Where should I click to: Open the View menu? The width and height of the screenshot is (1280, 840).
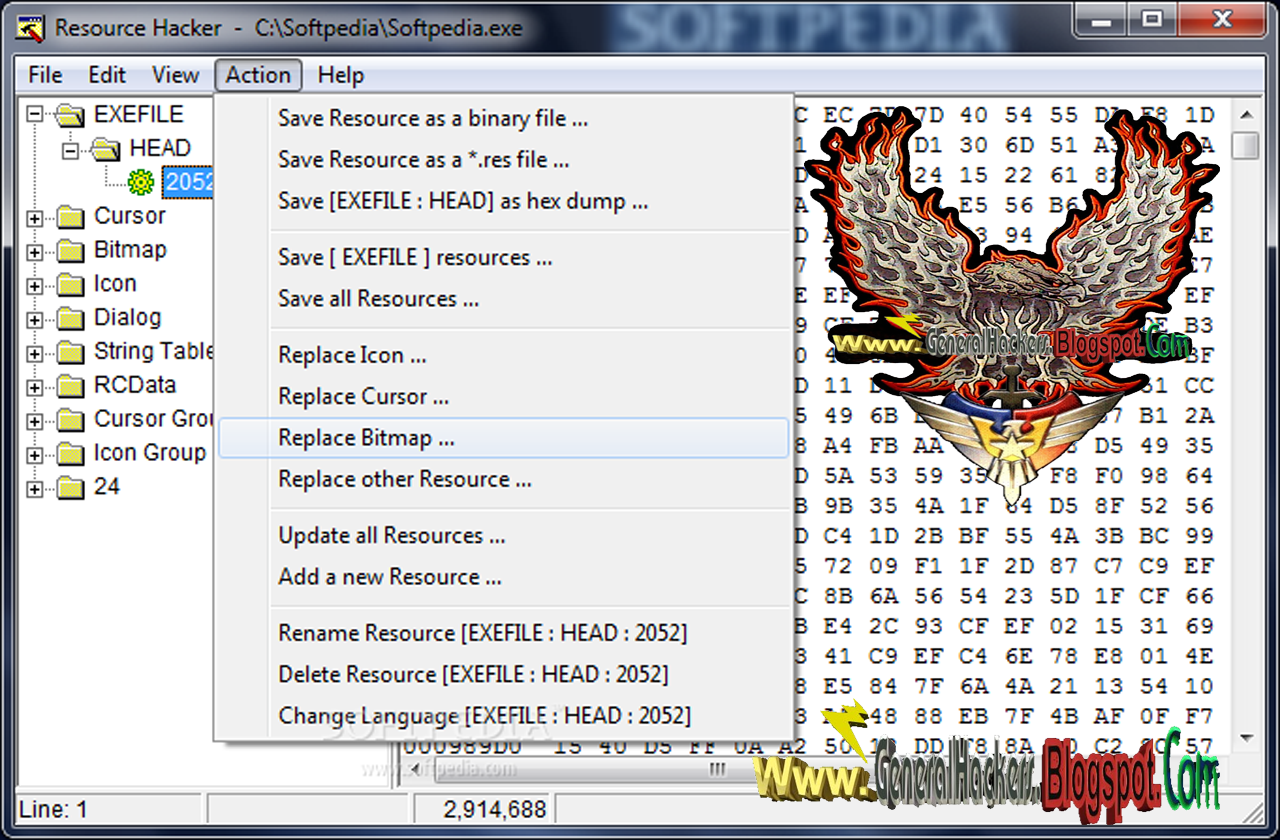(x=175, y=75)
